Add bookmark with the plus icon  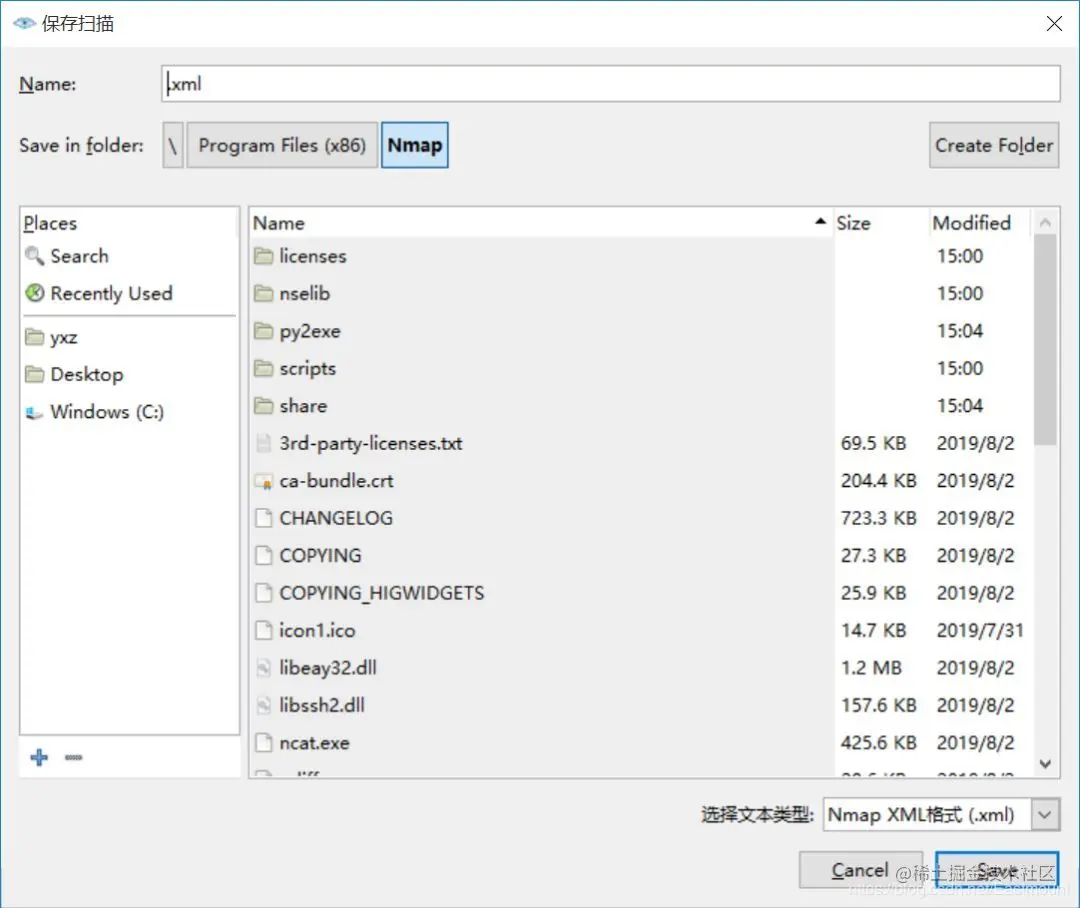tap(39, 757)
